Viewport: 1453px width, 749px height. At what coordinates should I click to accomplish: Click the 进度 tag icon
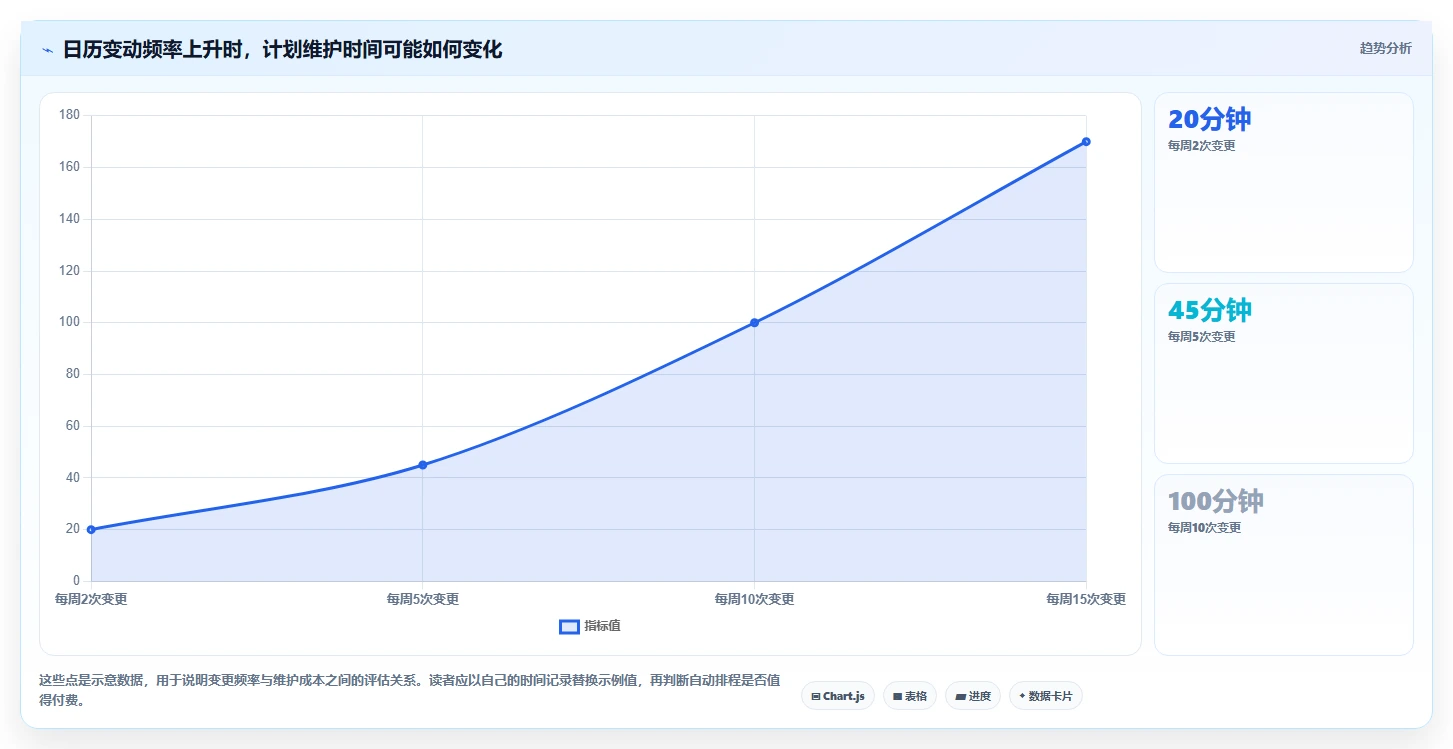(x=960, y=696)
